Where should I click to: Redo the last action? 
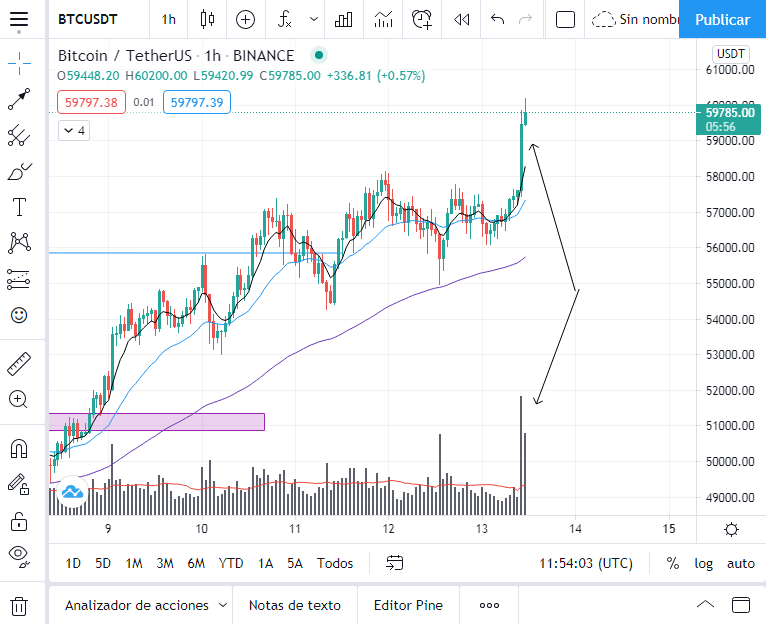(526, 20)
